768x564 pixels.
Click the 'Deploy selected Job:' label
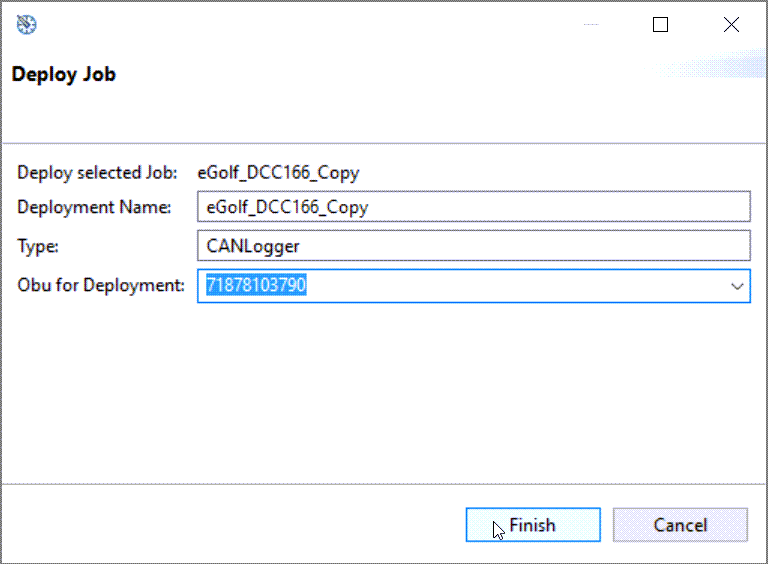(x=97, y=172)
